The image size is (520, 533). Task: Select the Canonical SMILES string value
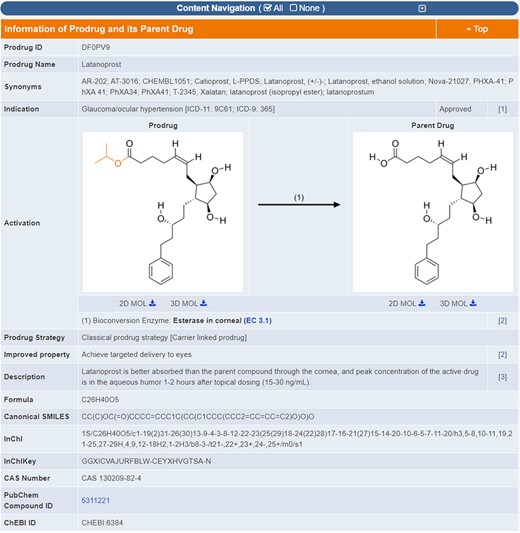(x=198, y=416)
